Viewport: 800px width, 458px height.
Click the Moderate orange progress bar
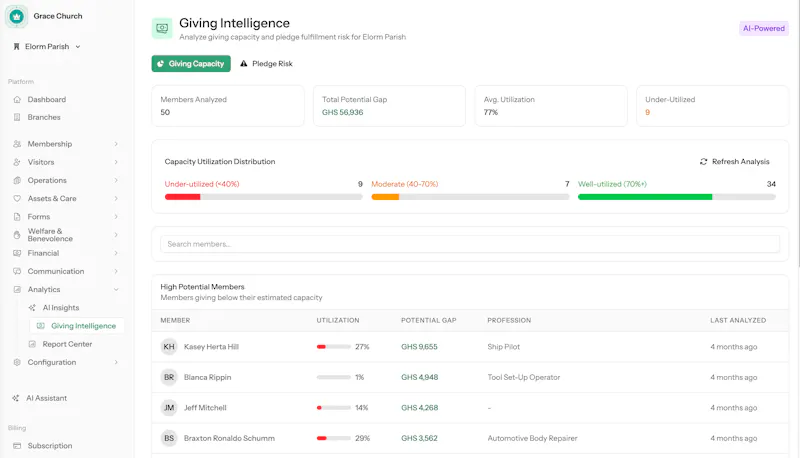pyautogui.click(x=470, y=197)
